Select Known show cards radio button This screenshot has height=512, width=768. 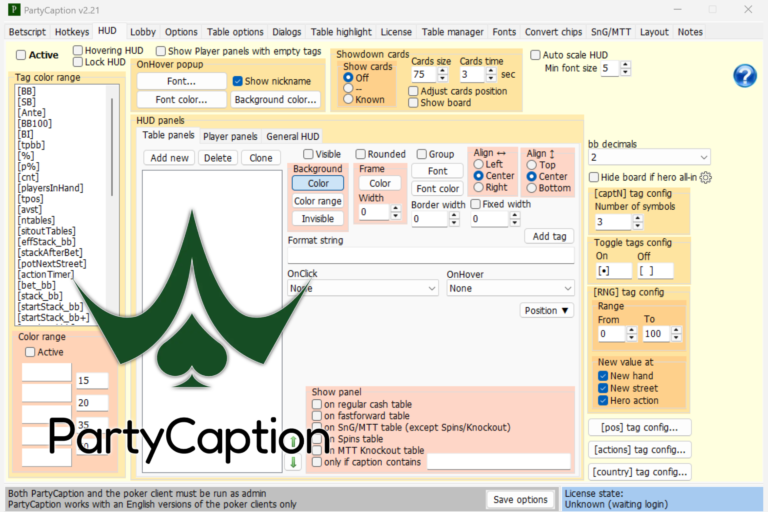(x=348, y=99)
